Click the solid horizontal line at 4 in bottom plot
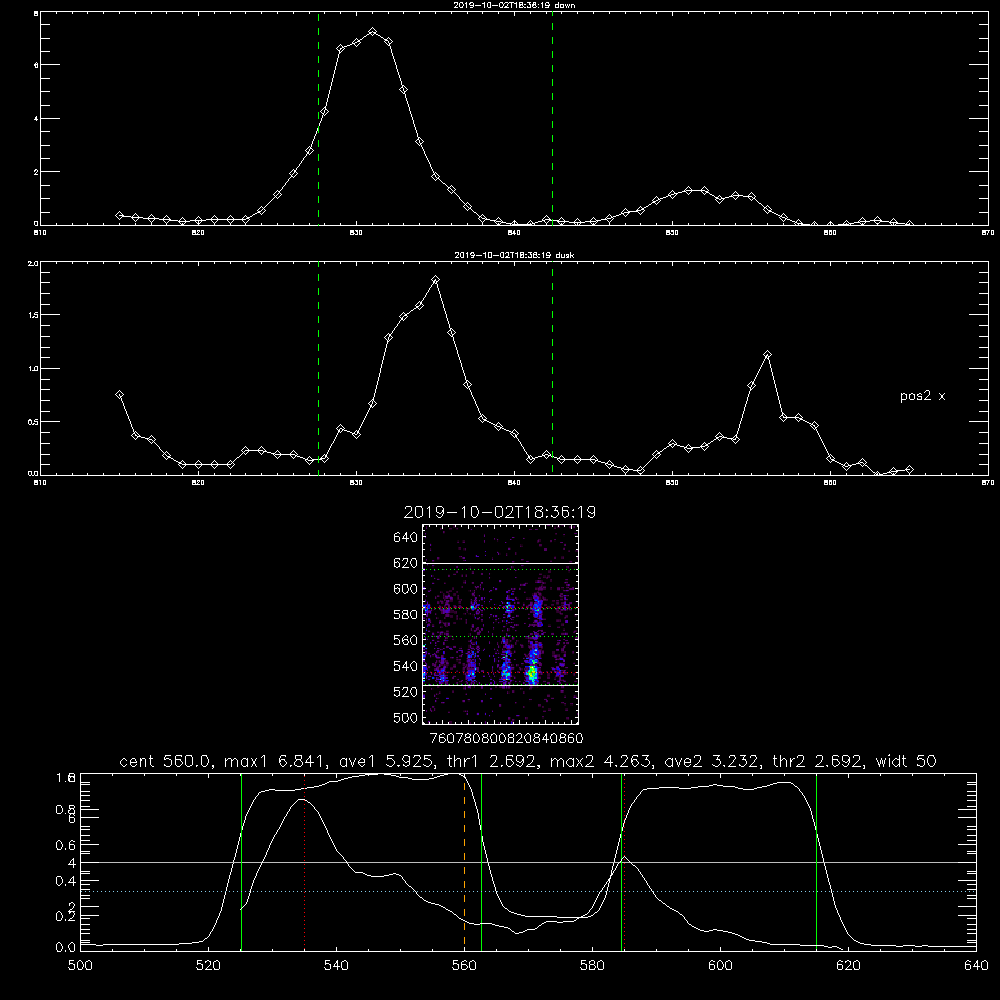1000x1000 pixels. point(528,862)
